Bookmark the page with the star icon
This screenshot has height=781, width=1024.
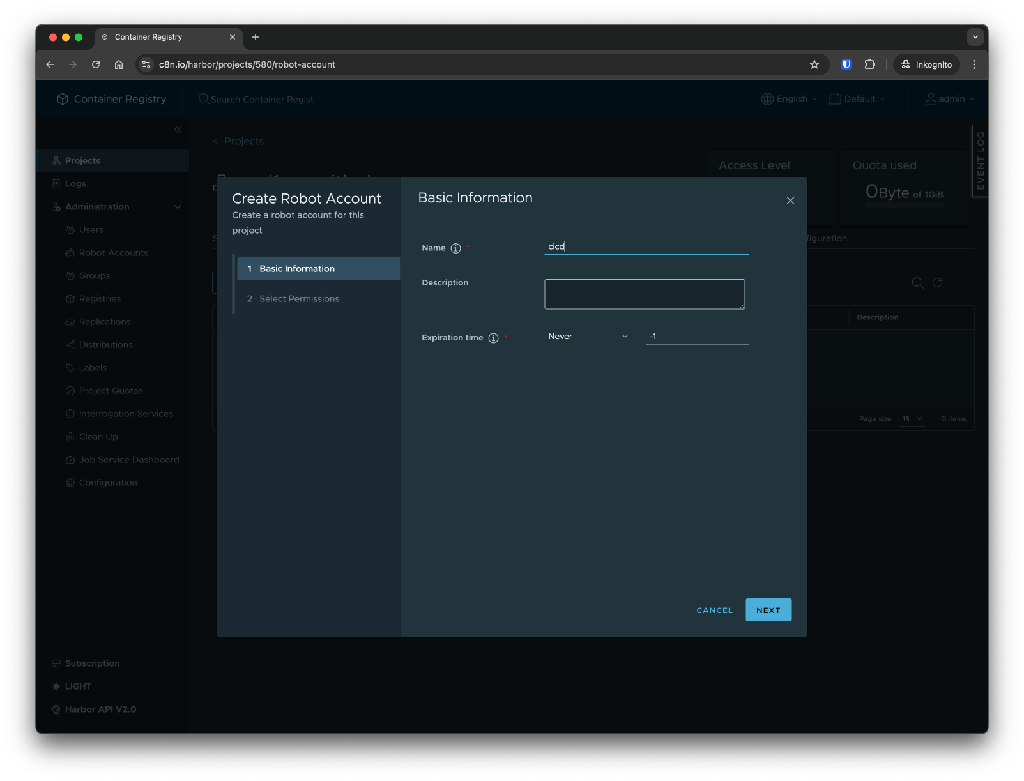tap(814, 65)
